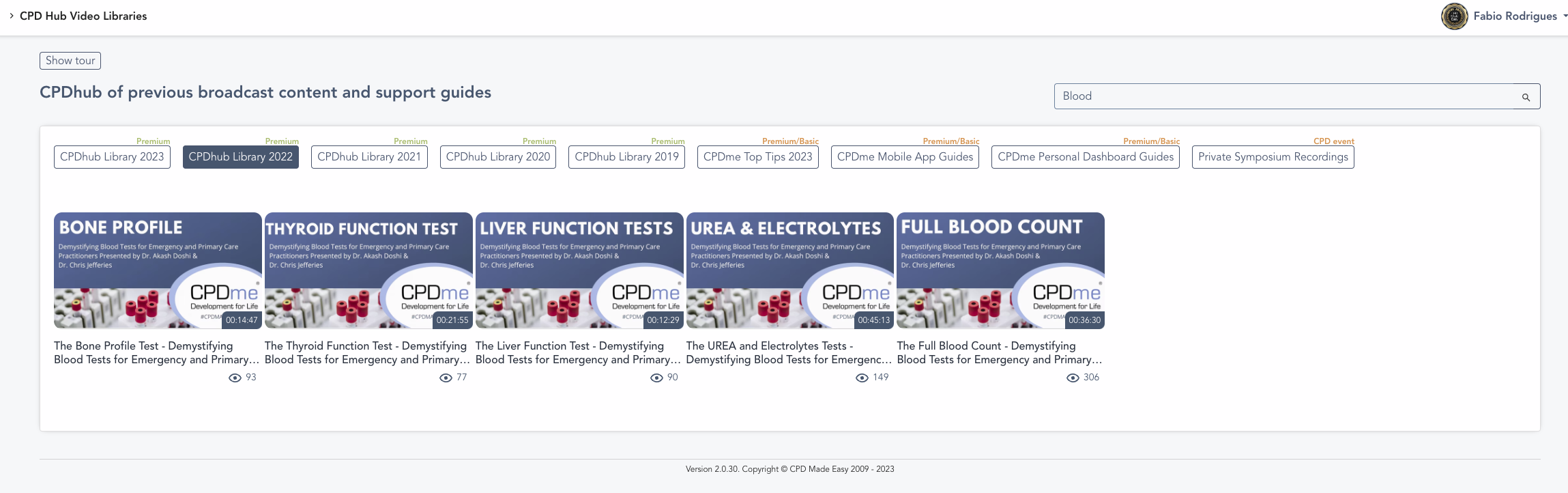Select CPDme Mobile App Guides tab
1568x493 pixels.
click(x=905, y=157)
